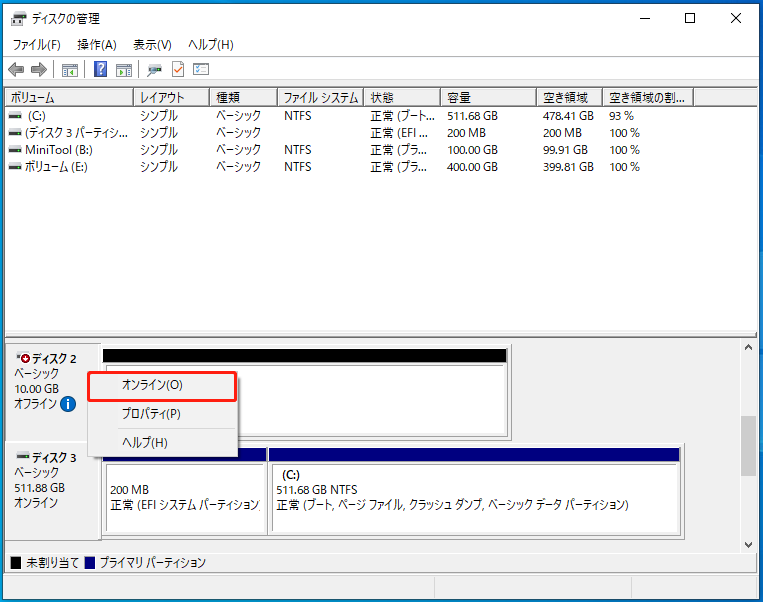Open the blue Help question-mark icon
763x602 pixels.
pos(100,69)
